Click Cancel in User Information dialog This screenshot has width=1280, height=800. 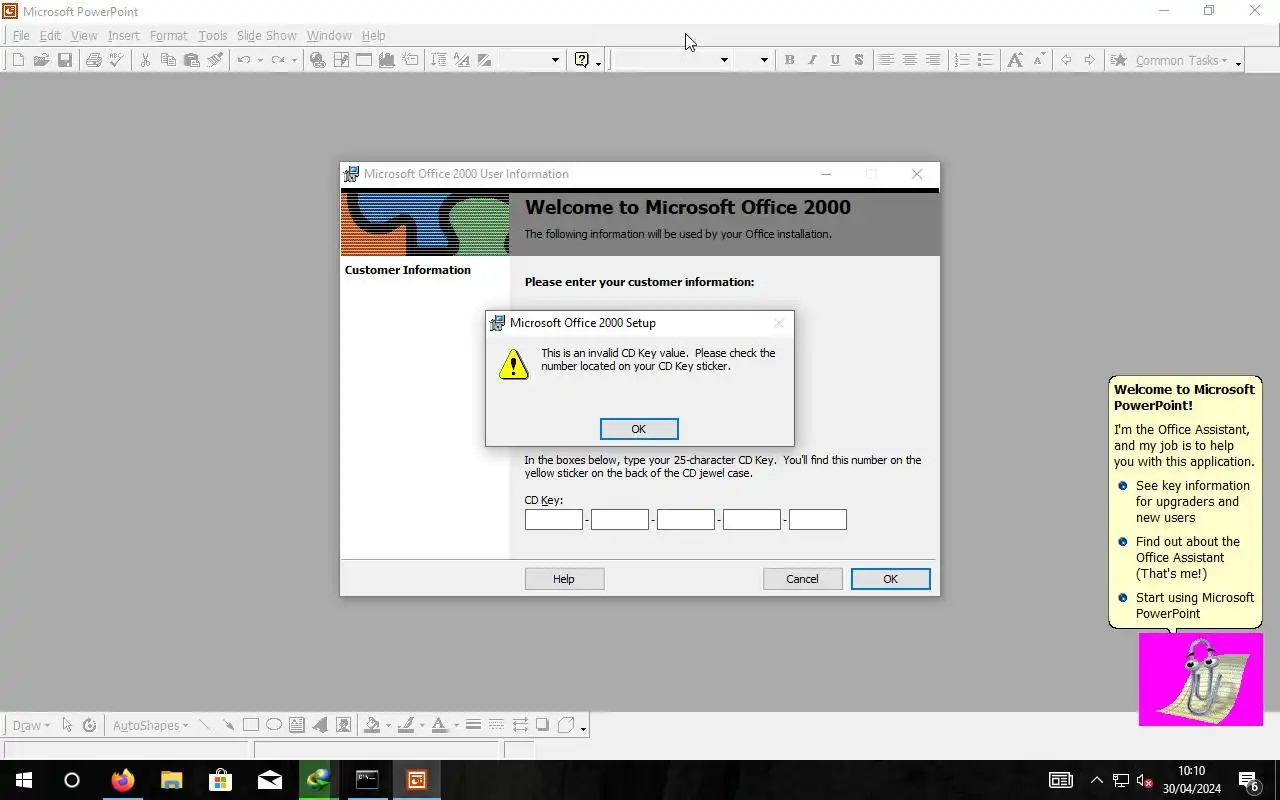pyautogui.click(x=802, y=579)
